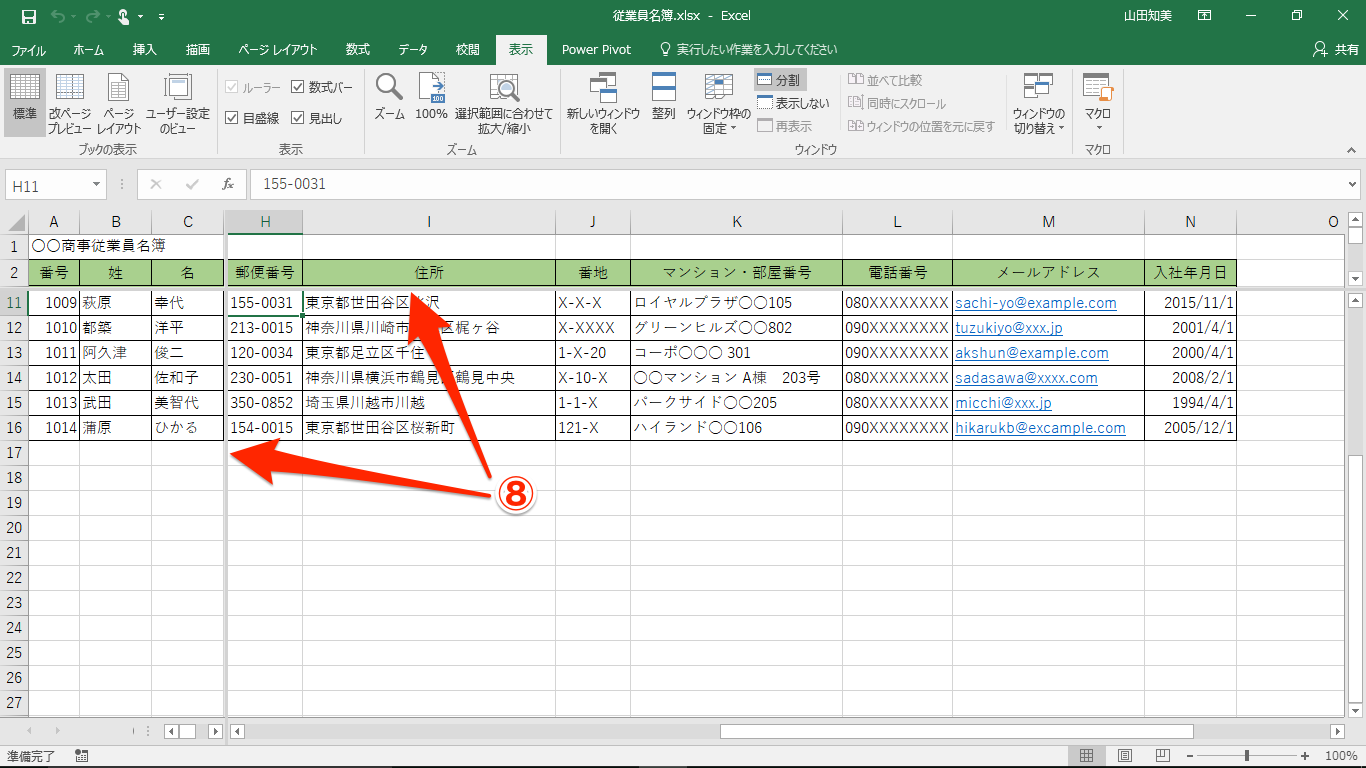The width and height of the screenshot is (1366, 768).
Task: Toggle touch/mouse mode icon in title bar
Action: tap(124, 16)
